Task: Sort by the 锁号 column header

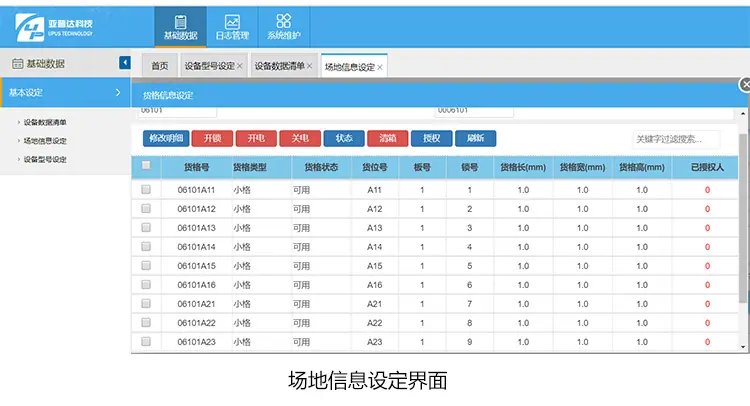Action: pyautogui.click(x=470, y=167)
